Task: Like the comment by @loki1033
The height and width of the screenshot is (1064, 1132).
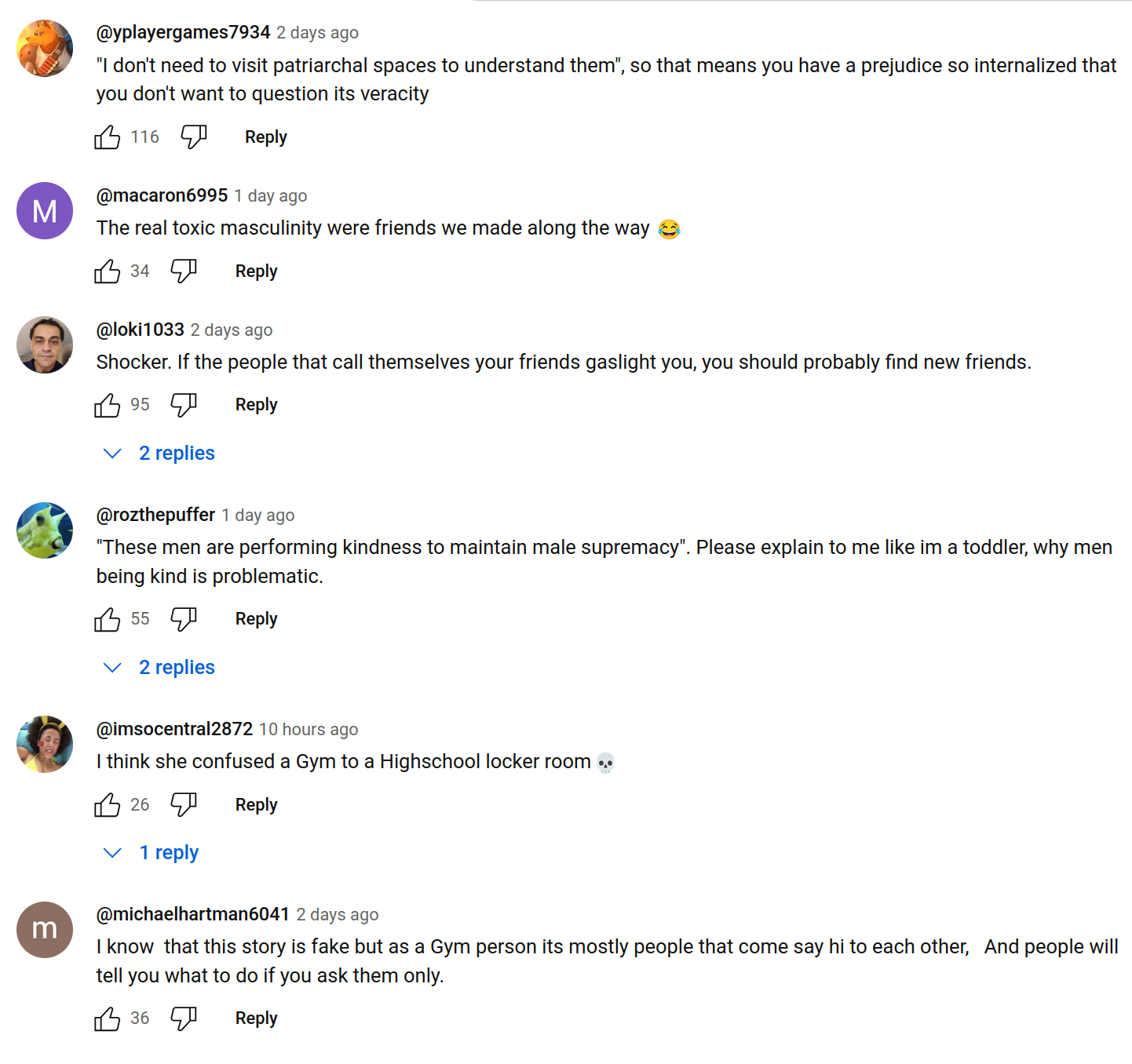Action: (108, 405)
